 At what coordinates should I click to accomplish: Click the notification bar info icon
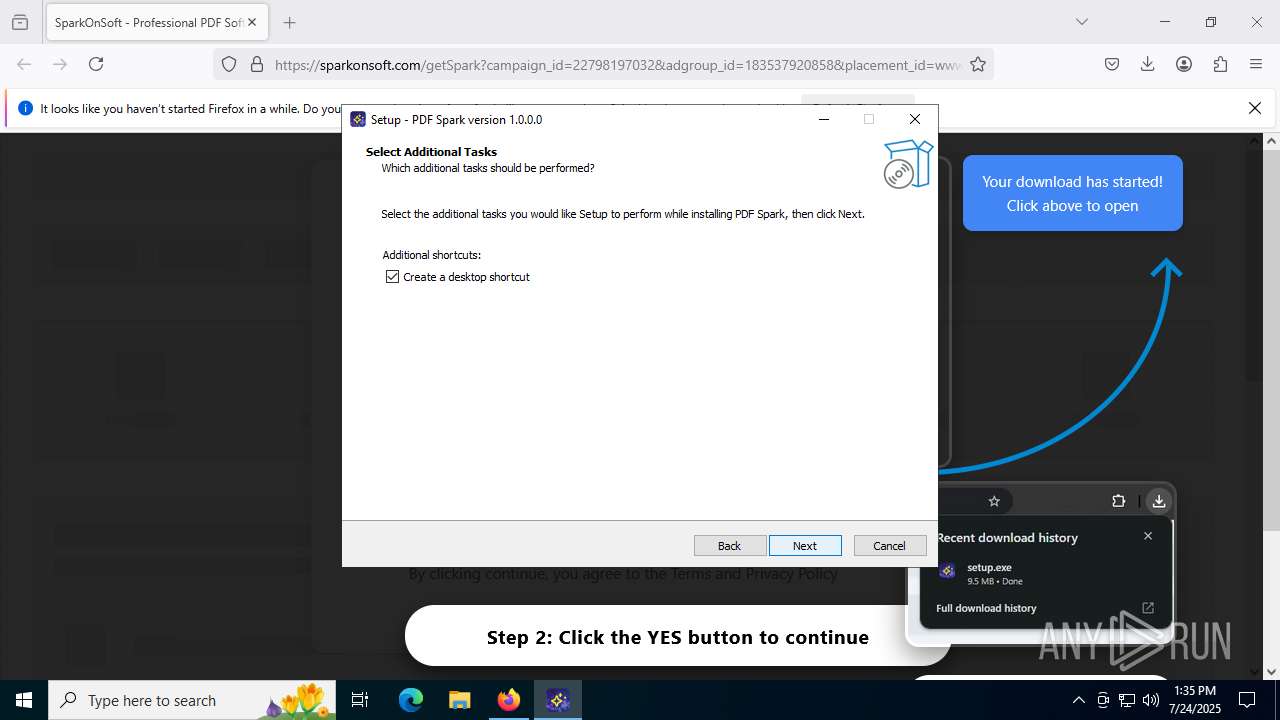(25, 108)
